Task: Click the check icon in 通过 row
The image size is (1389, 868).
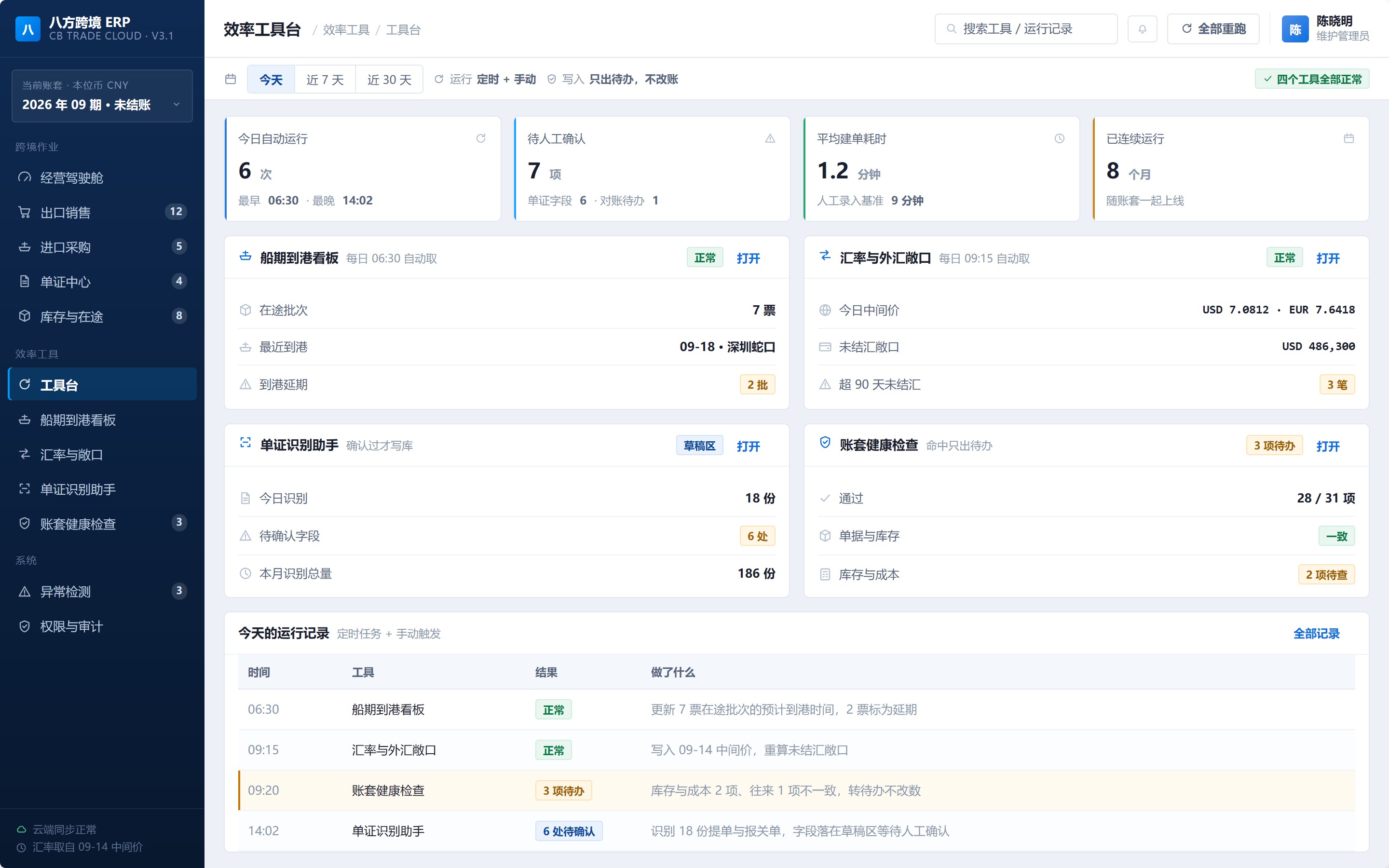Action: click(825, 498)
